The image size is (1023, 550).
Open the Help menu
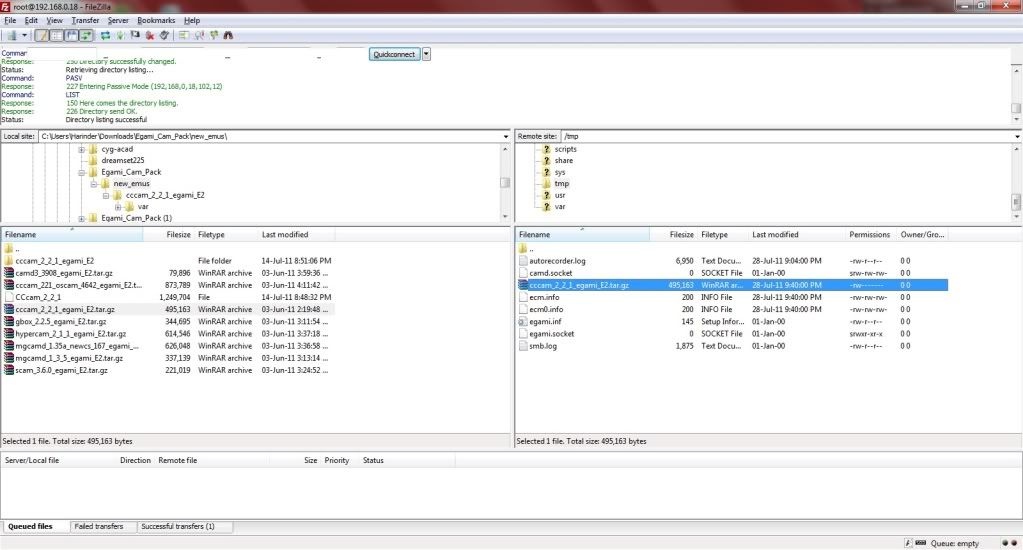[x=192, y=20]
